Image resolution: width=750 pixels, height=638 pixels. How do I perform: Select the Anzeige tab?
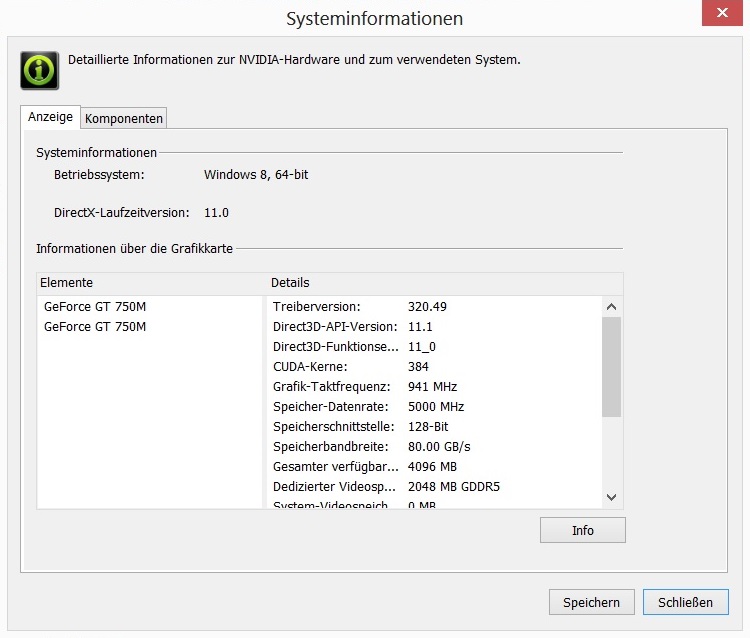click(x=50, y=117)
